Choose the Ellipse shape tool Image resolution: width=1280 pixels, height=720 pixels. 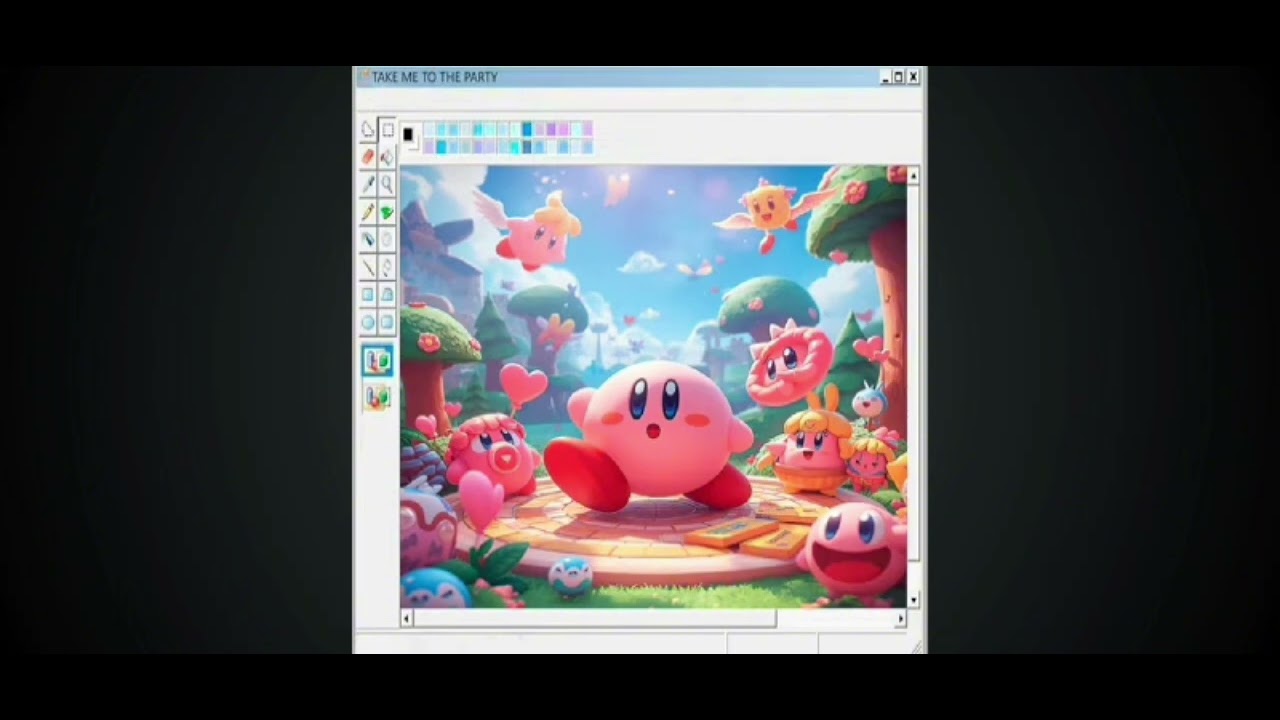pos(368,322)
